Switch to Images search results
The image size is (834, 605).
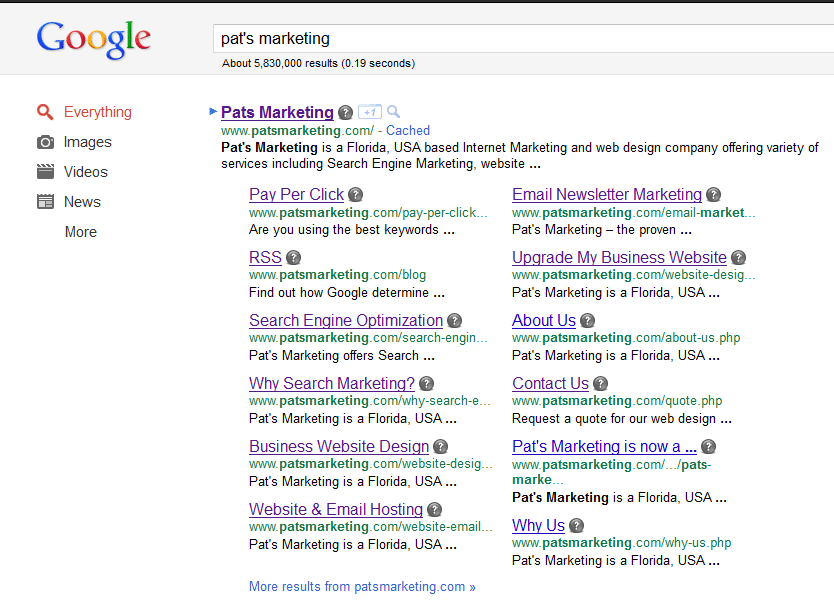87,142
